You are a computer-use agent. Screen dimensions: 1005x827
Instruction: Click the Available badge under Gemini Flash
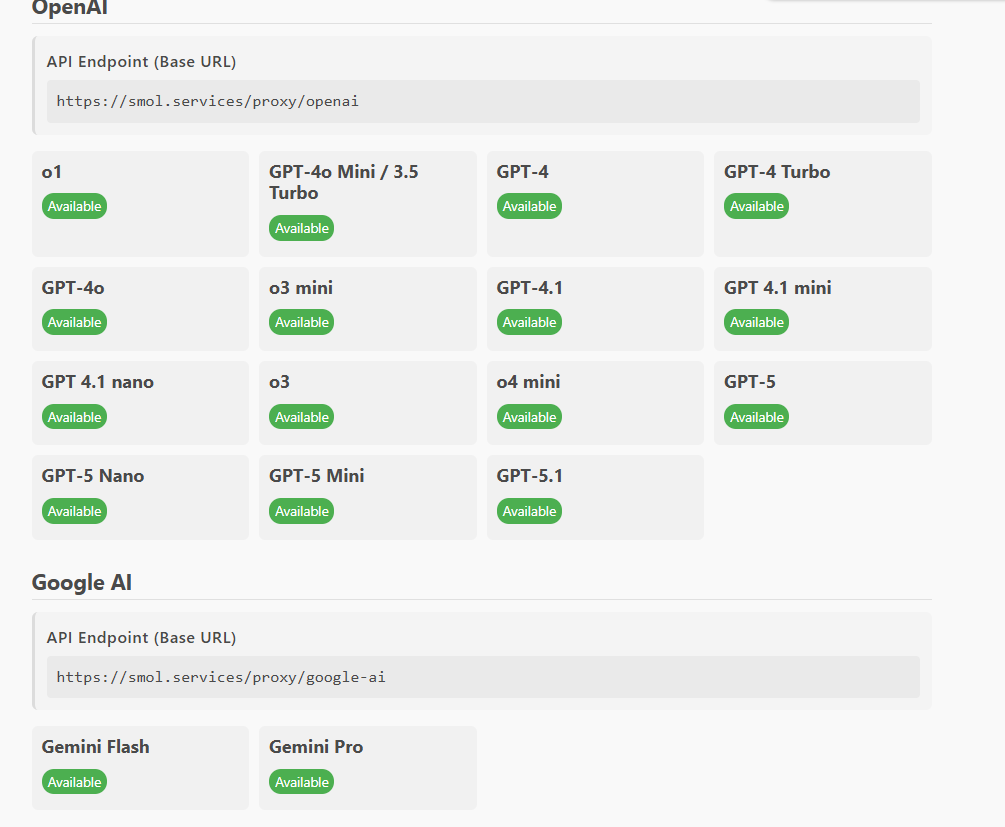click(74, 782)
